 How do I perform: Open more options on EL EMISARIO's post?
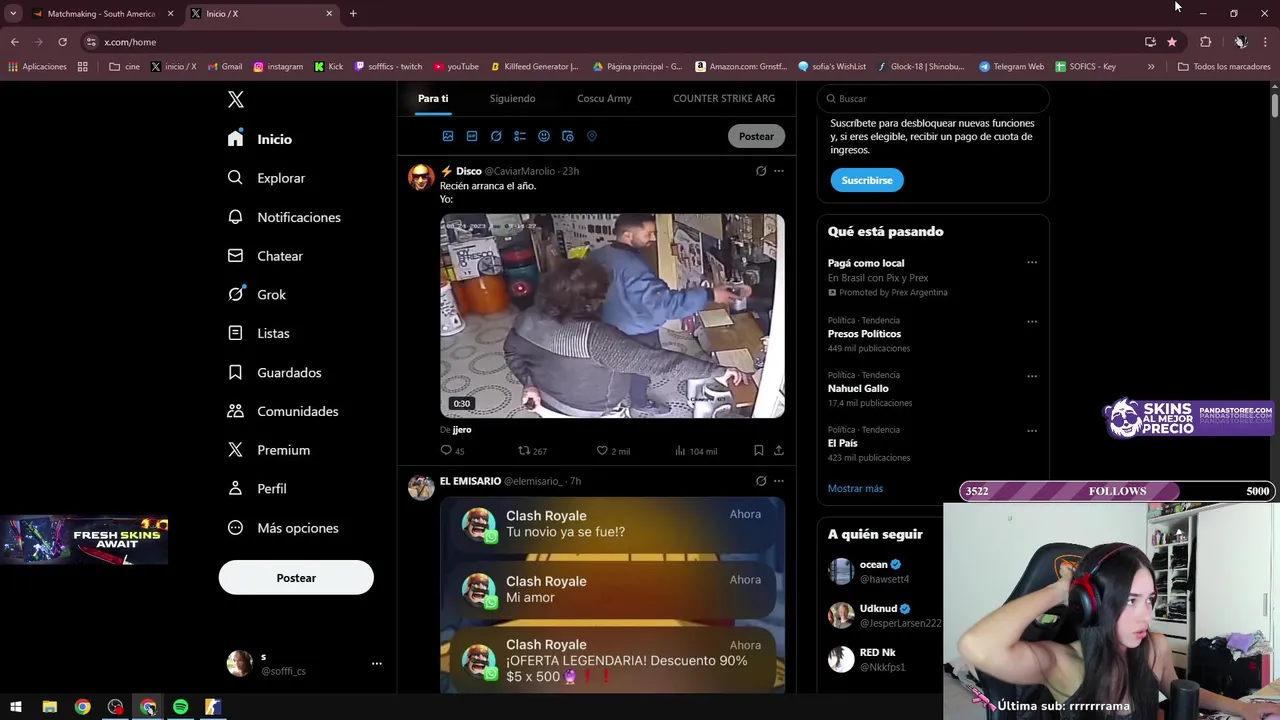[779, 481]
